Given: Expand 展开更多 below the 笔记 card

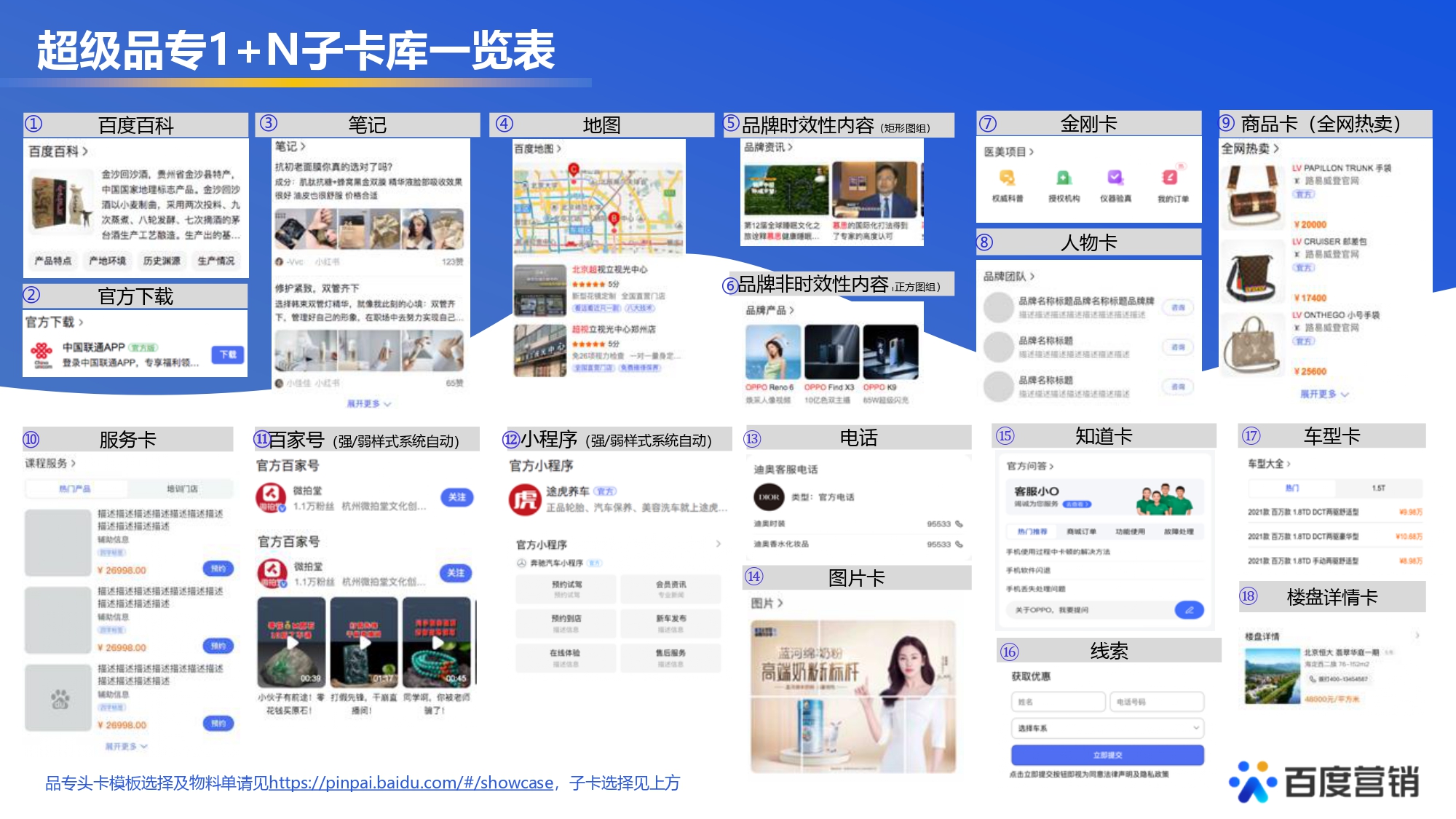Looking at the screenshot, I should click(x=368, y=403).
